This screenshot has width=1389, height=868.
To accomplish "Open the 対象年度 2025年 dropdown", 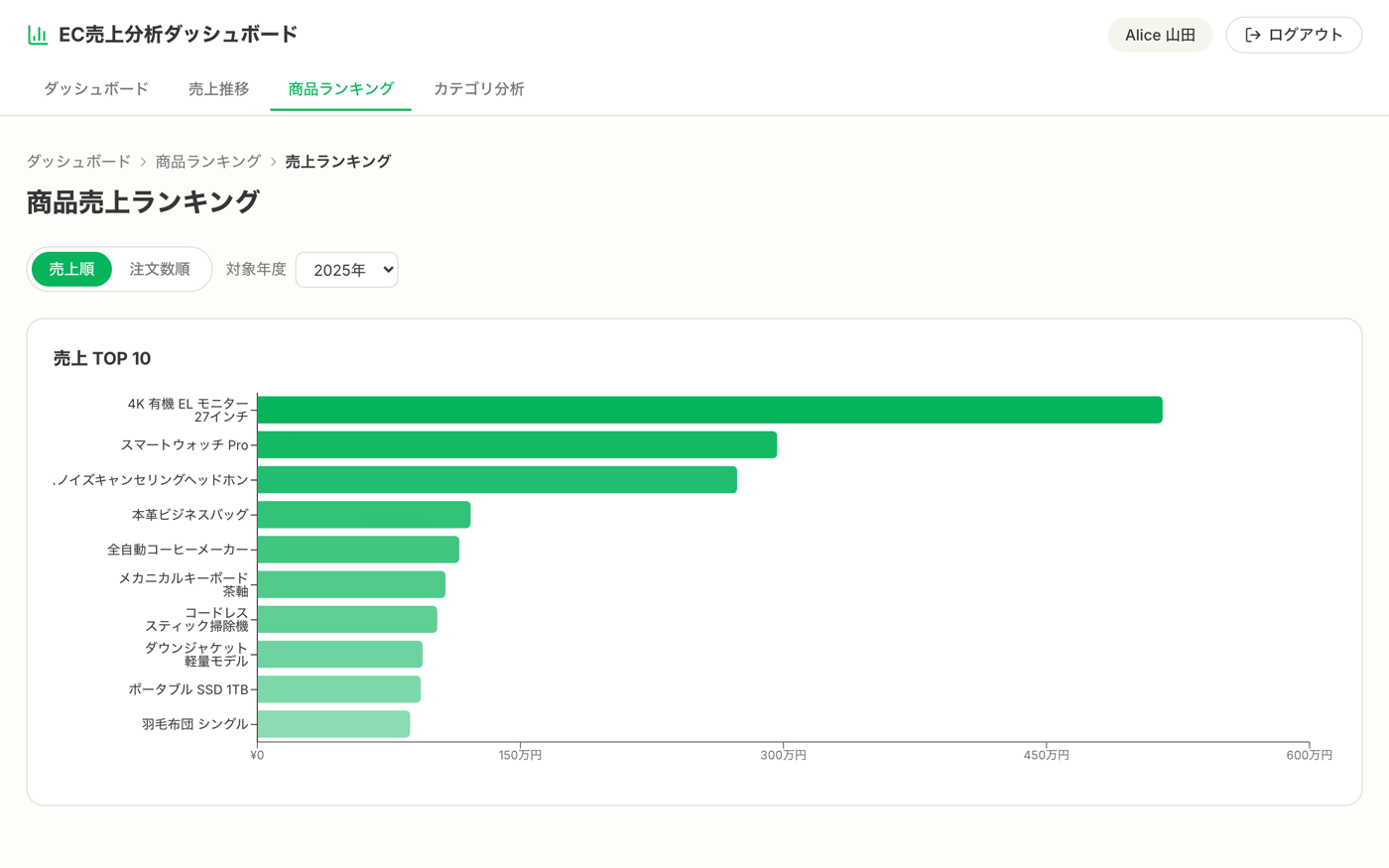I will click(346, 270).
